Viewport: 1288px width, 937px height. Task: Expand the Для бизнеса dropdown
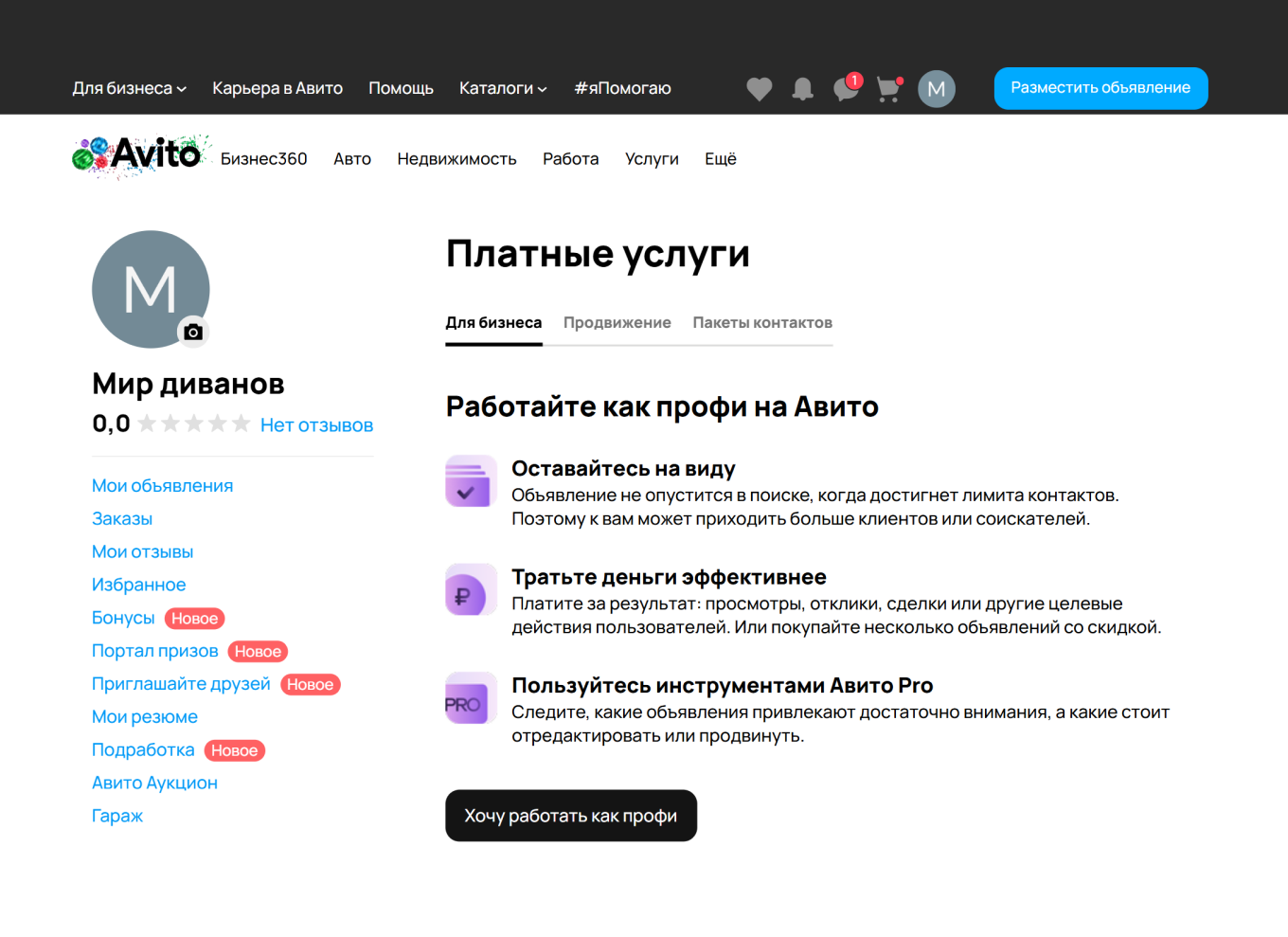coord(130,88)
